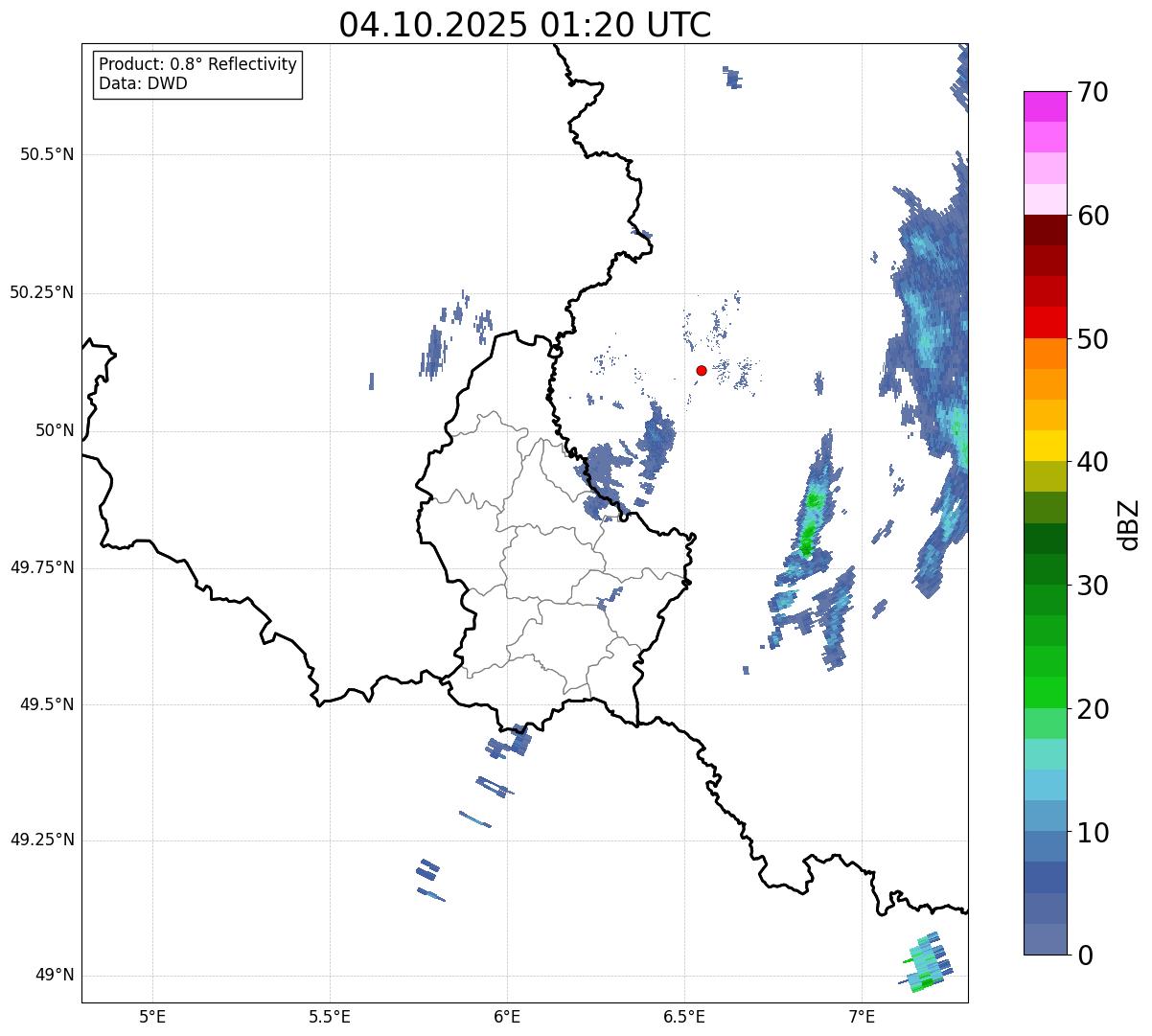This screenshot has height=1036, width=1152.
Task: Click the 6°E longitude label
Action: click(x=507, y=1017)
